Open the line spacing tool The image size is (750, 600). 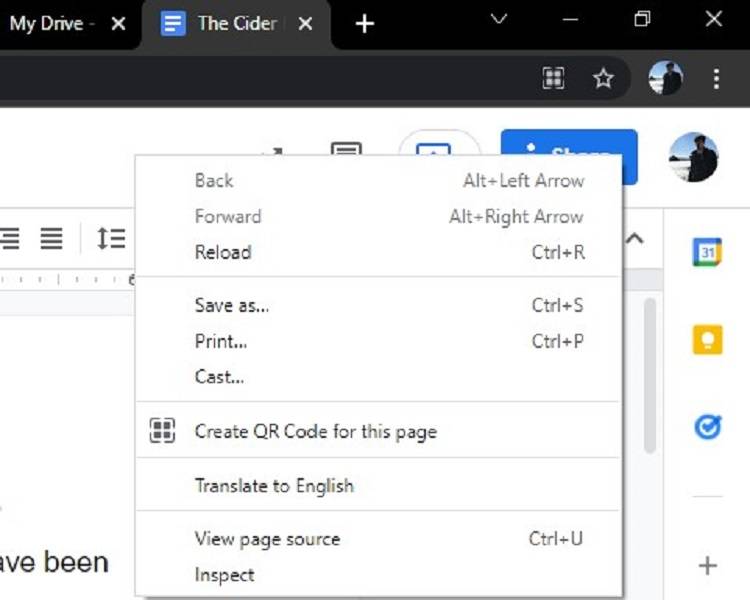pyautogui.click(x=110, y=238)
